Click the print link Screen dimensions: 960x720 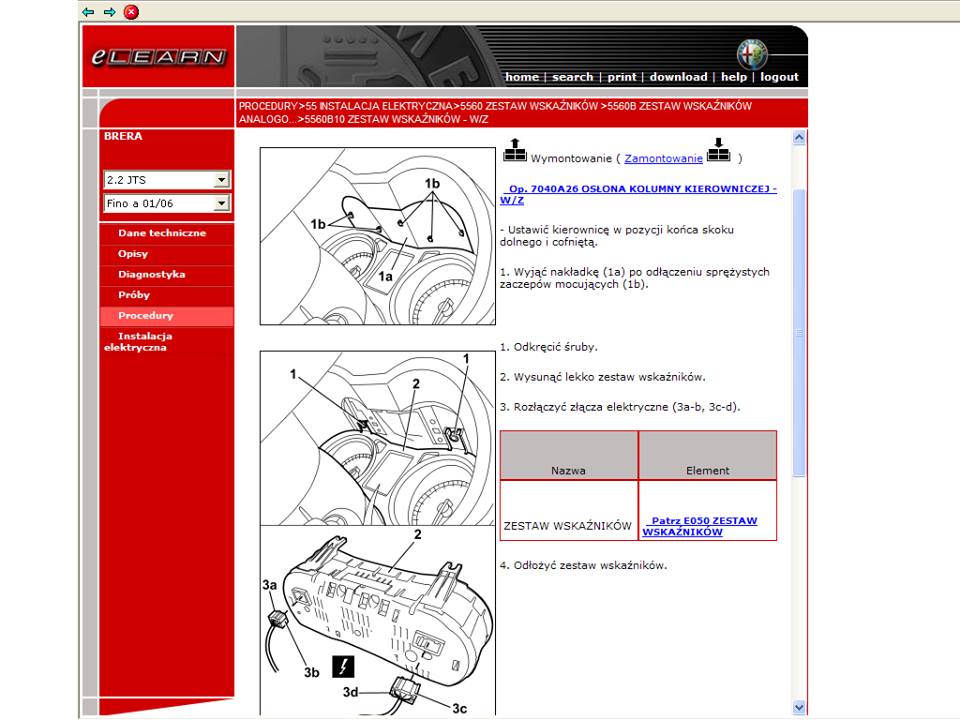[x=621, y=77]
